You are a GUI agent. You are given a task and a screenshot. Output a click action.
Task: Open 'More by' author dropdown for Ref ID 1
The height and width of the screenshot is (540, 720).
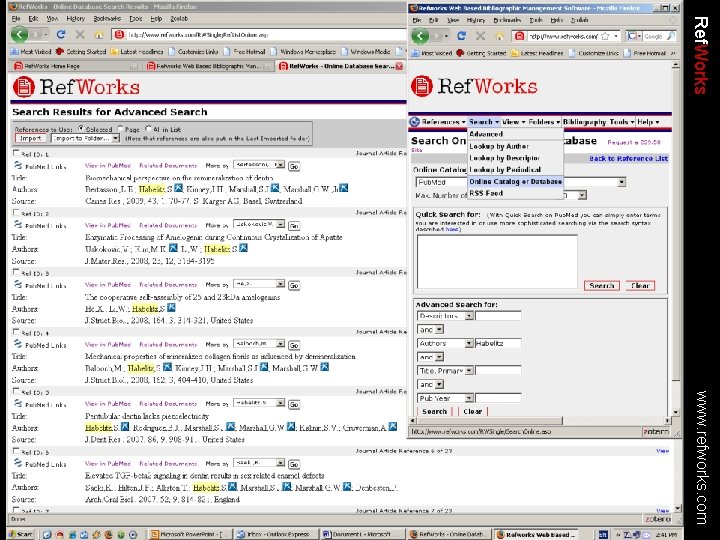pos(259,164)
